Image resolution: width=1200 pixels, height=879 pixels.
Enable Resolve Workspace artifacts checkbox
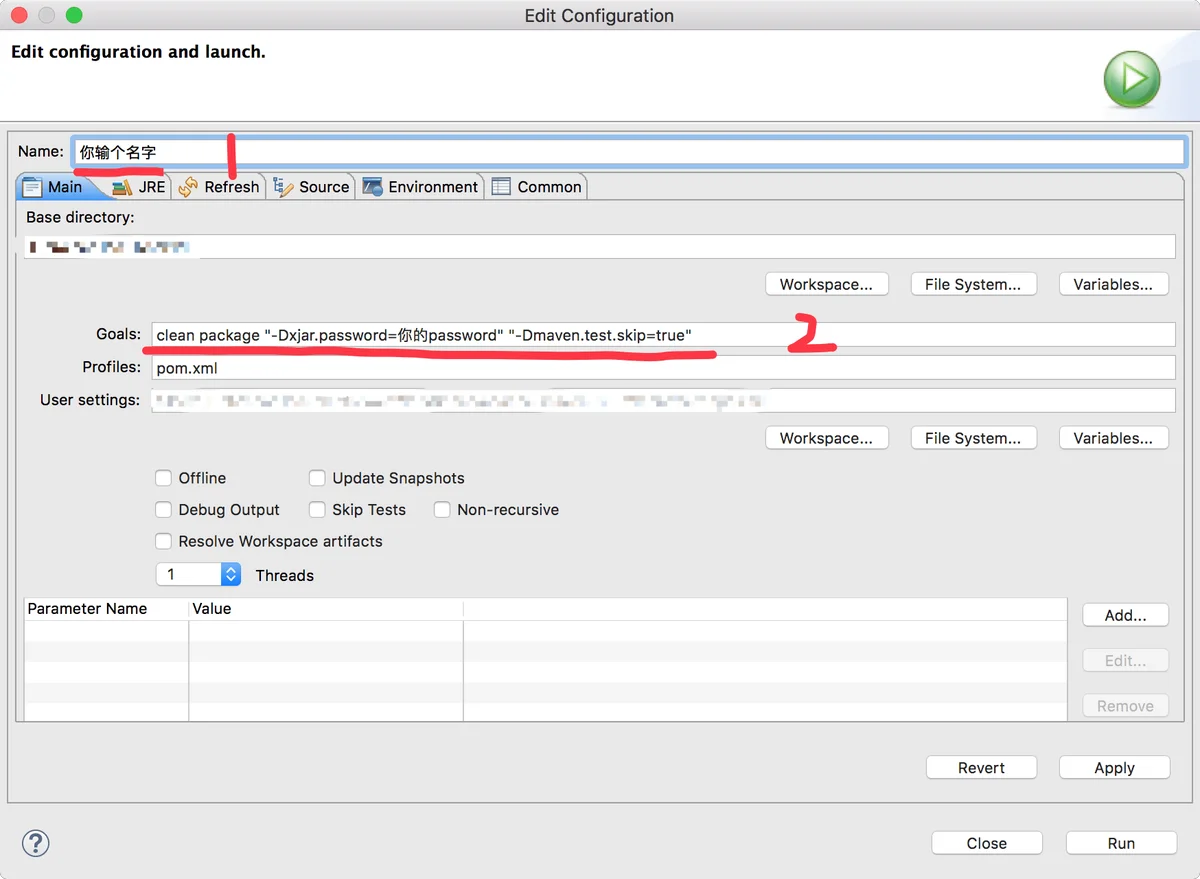[164, 541]
